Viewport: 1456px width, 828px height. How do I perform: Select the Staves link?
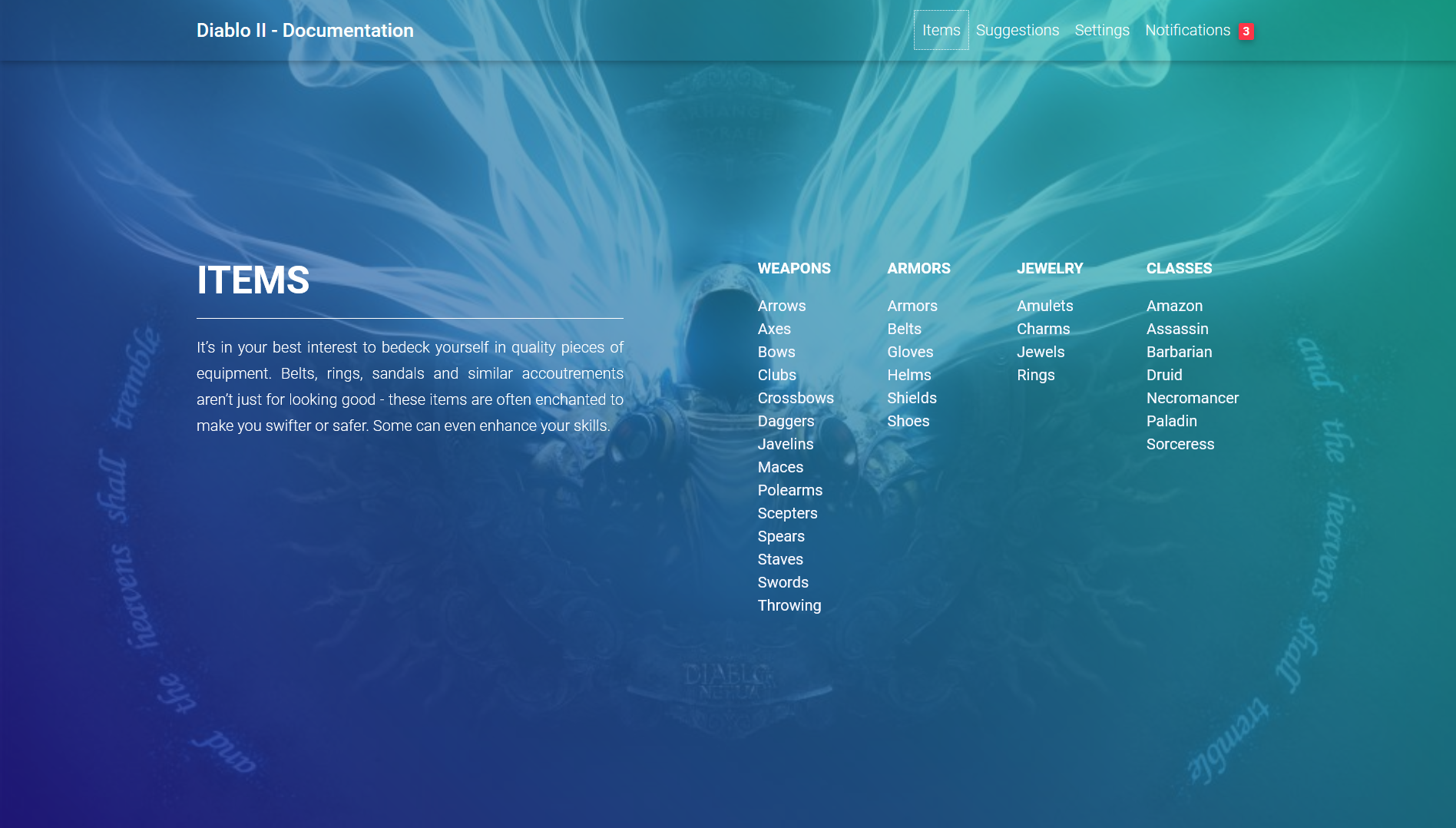[780, 559]
